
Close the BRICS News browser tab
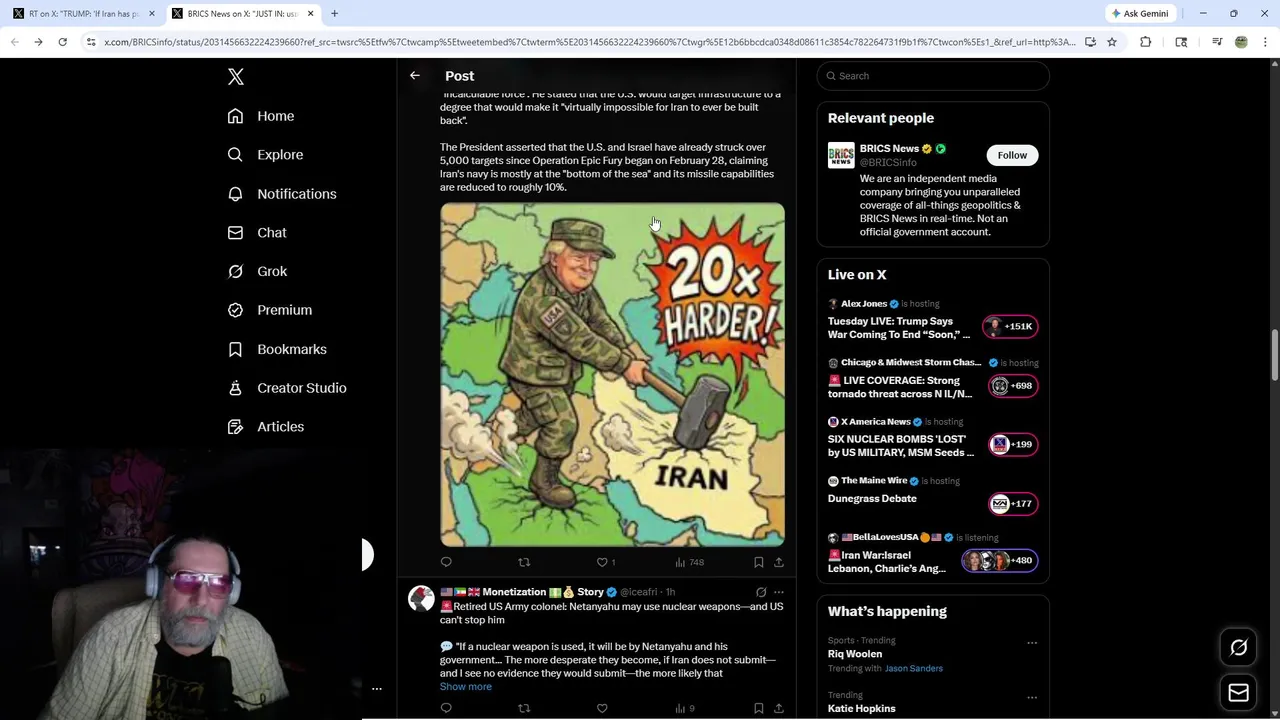311,14
